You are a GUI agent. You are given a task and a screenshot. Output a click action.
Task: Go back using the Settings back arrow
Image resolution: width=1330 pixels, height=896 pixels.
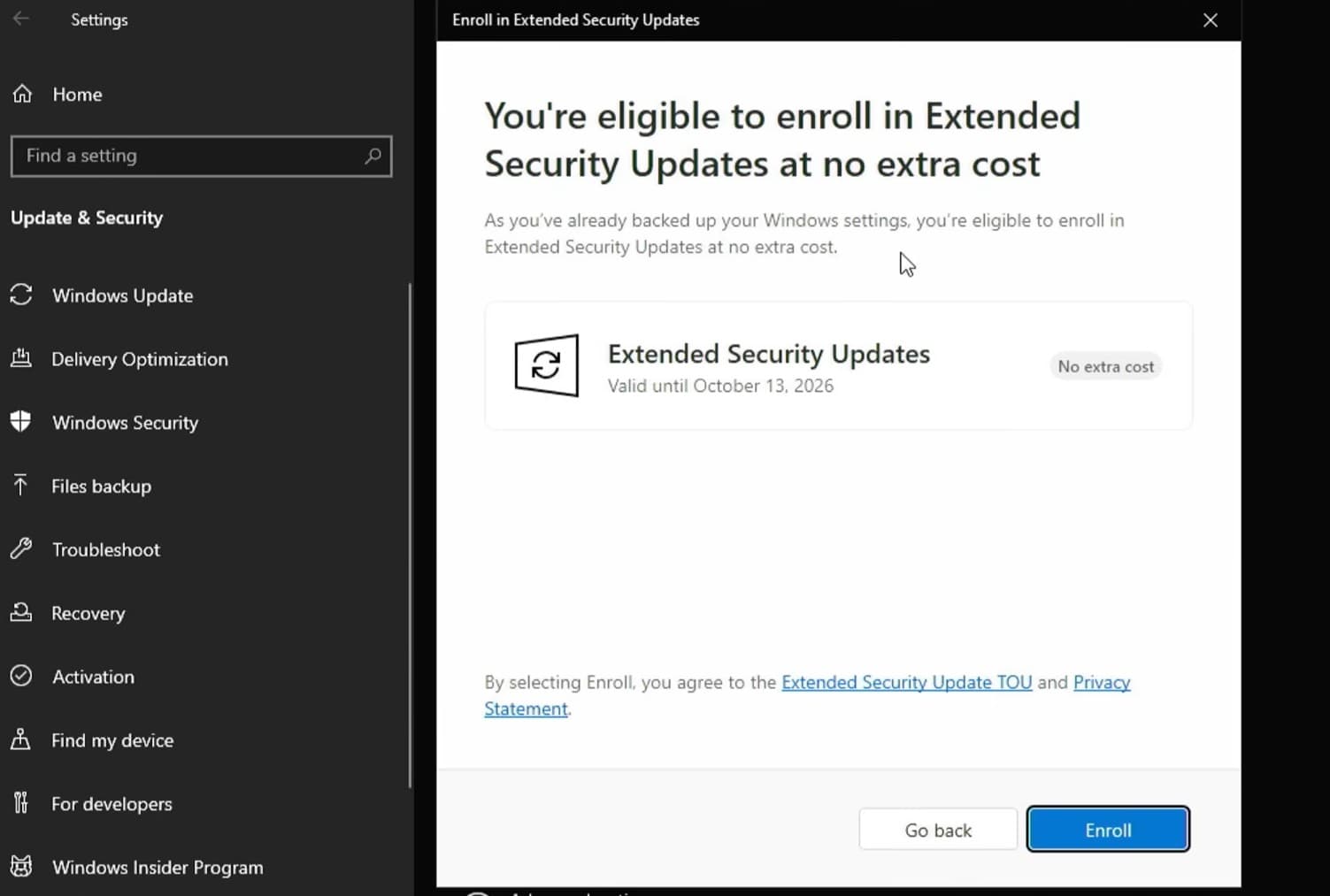click(21, 19)
